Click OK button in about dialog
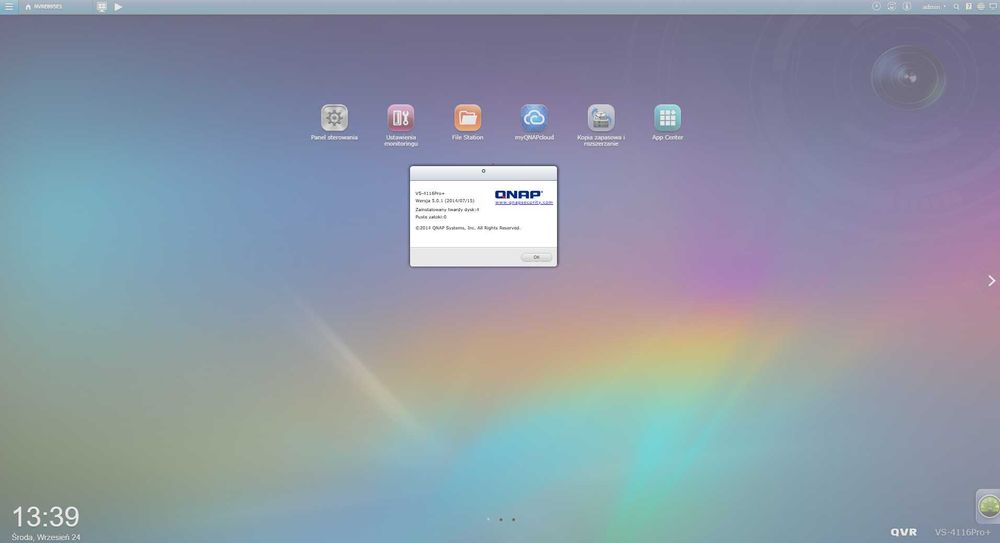This screenshot has width=1000, height=543. (536, 257)
